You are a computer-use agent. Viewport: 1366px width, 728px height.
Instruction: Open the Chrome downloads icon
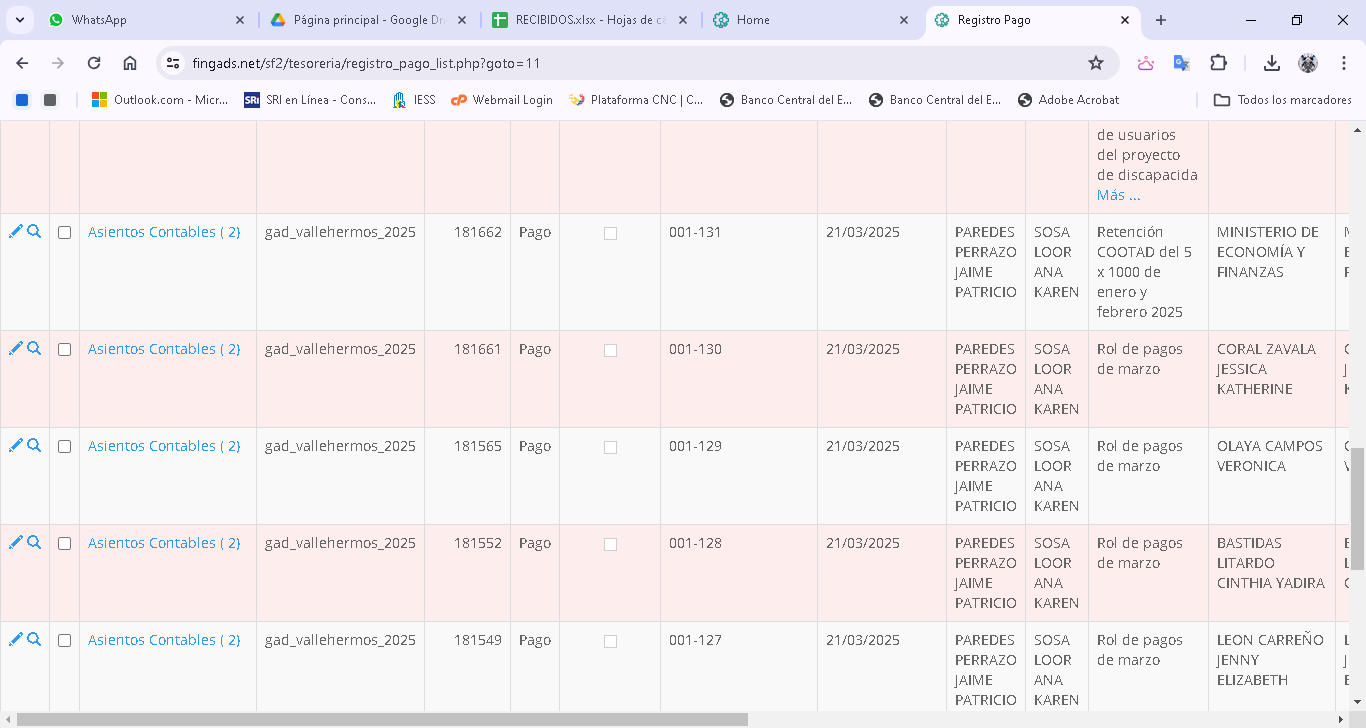click(1272, 63)
